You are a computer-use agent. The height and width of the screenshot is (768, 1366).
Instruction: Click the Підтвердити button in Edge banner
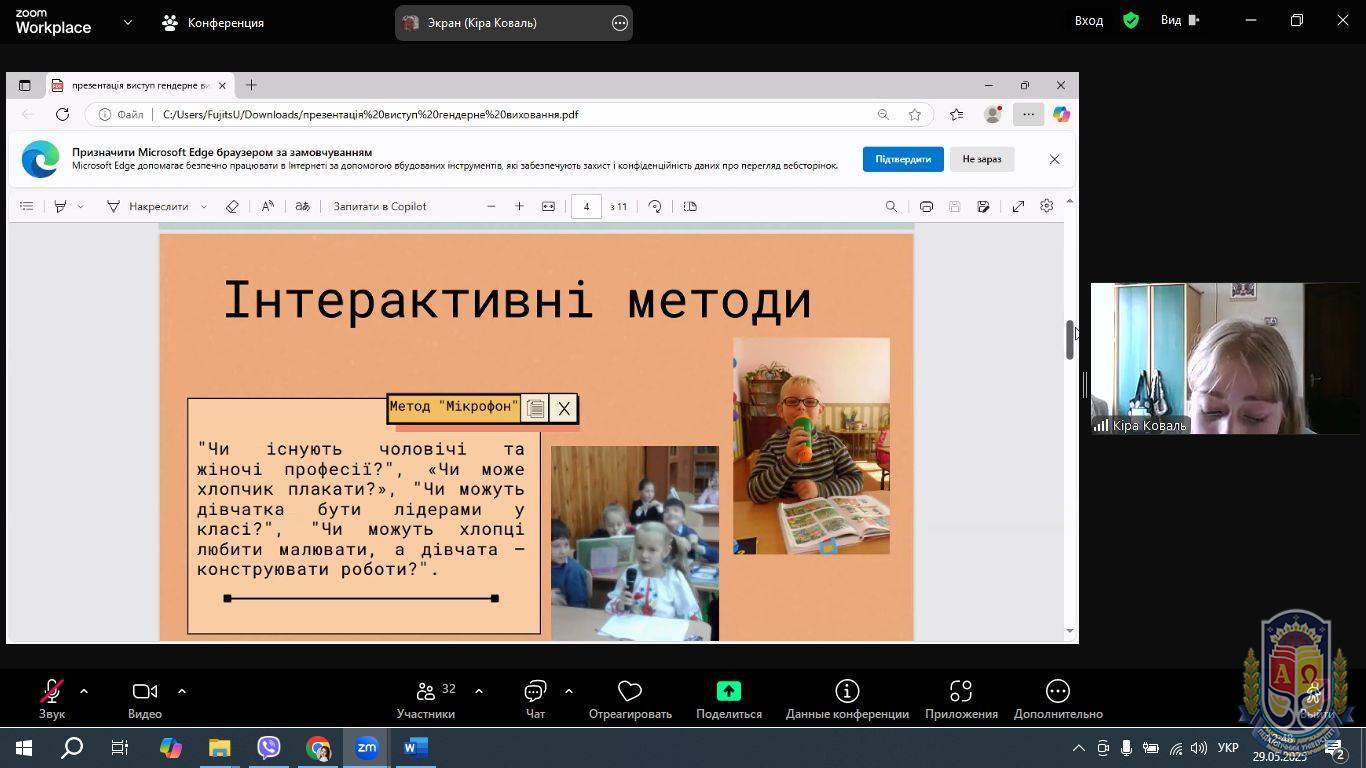[x=903, y=159]
